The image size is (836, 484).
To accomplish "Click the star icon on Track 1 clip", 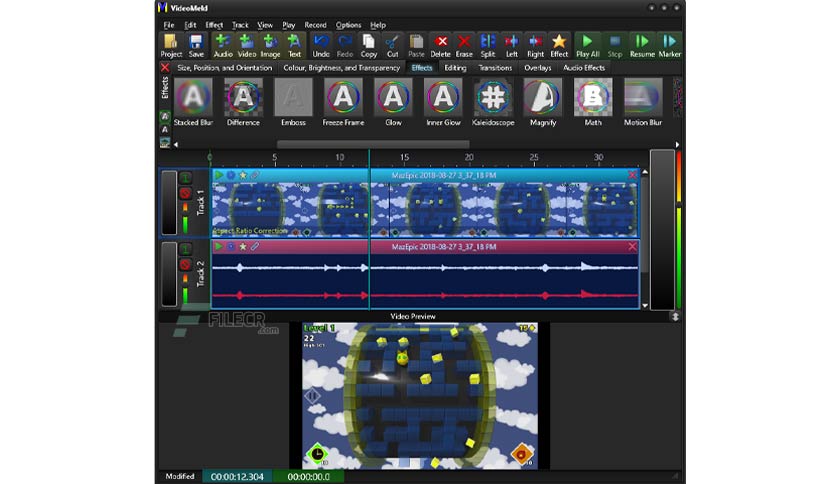I will 243,175.
